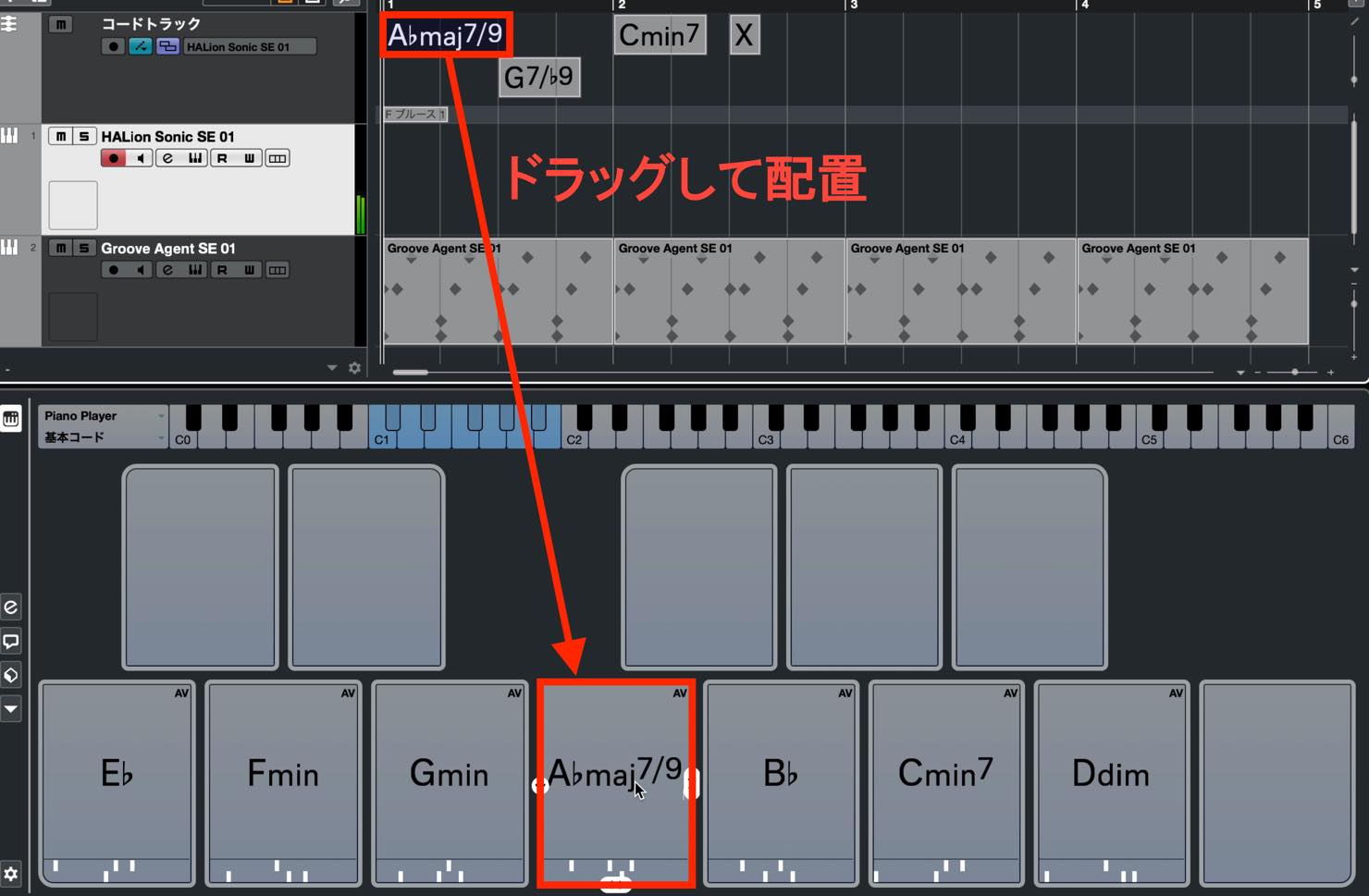Click the AV indicator on the Ddim pad

point(1176,693)
